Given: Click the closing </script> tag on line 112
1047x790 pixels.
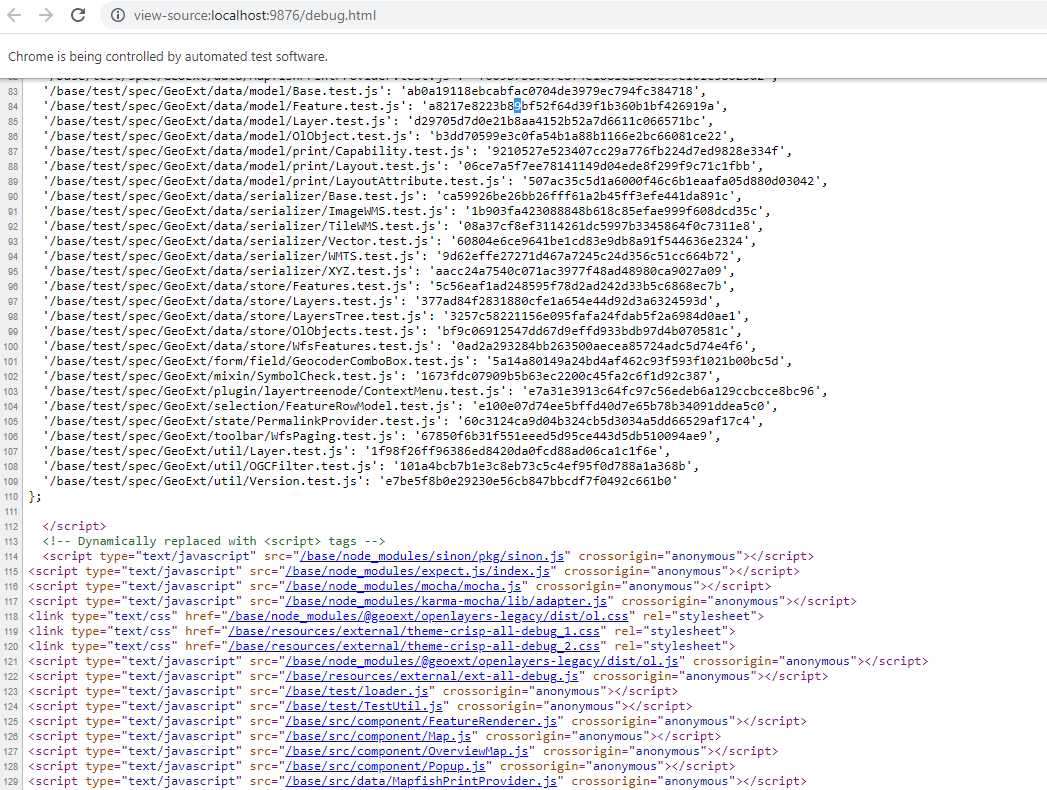Looking at the screenshot, I should click(74, 526).
